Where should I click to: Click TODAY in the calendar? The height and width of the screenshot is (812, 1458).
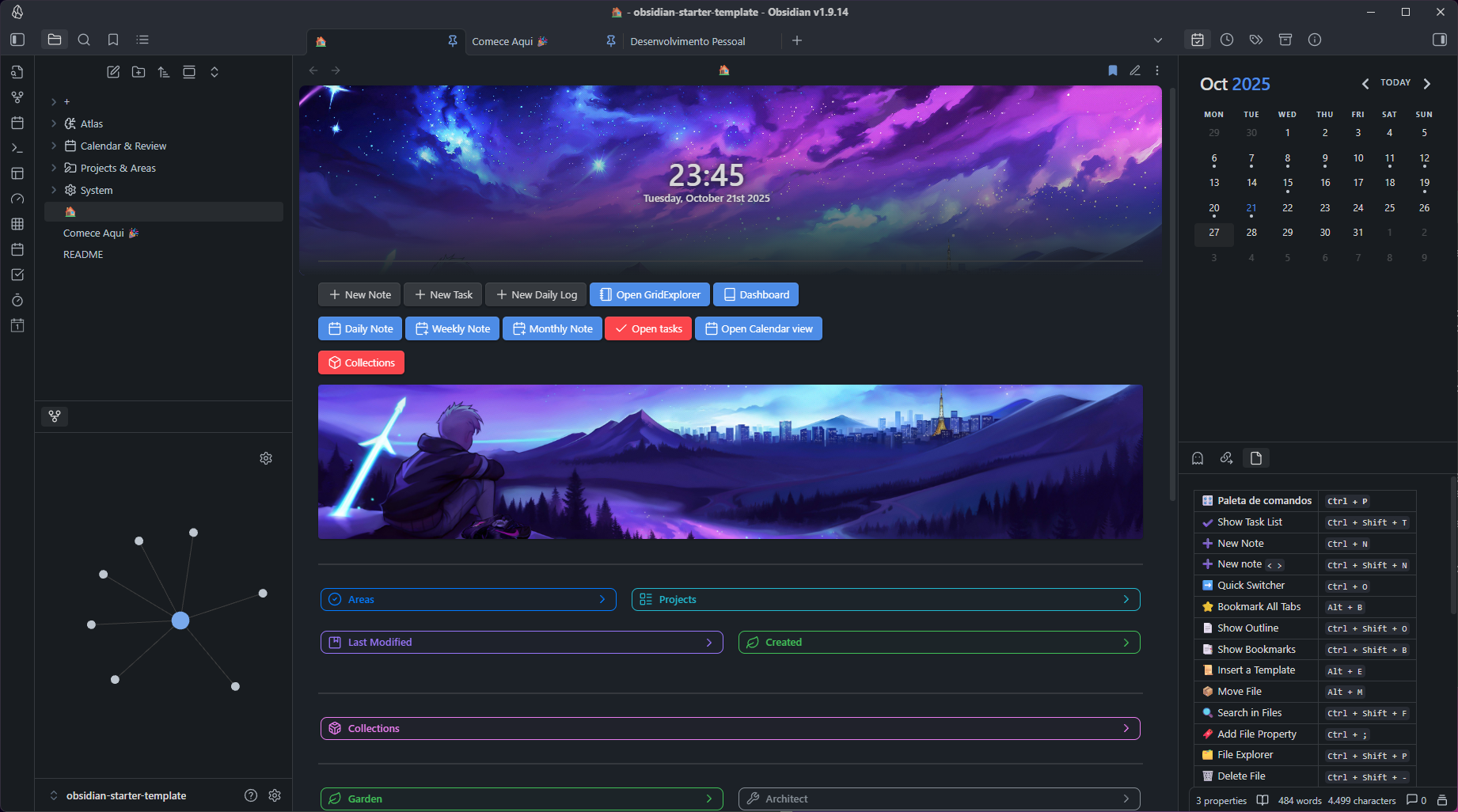pyautogui.click(x=1395, y=82)
